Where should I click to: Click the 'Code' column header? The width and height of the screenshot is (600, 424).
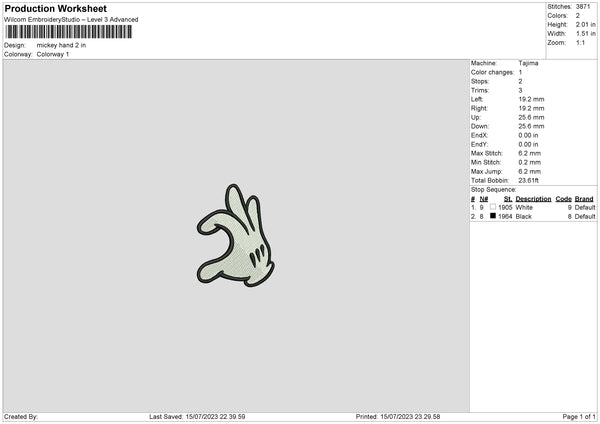(564, 199)
